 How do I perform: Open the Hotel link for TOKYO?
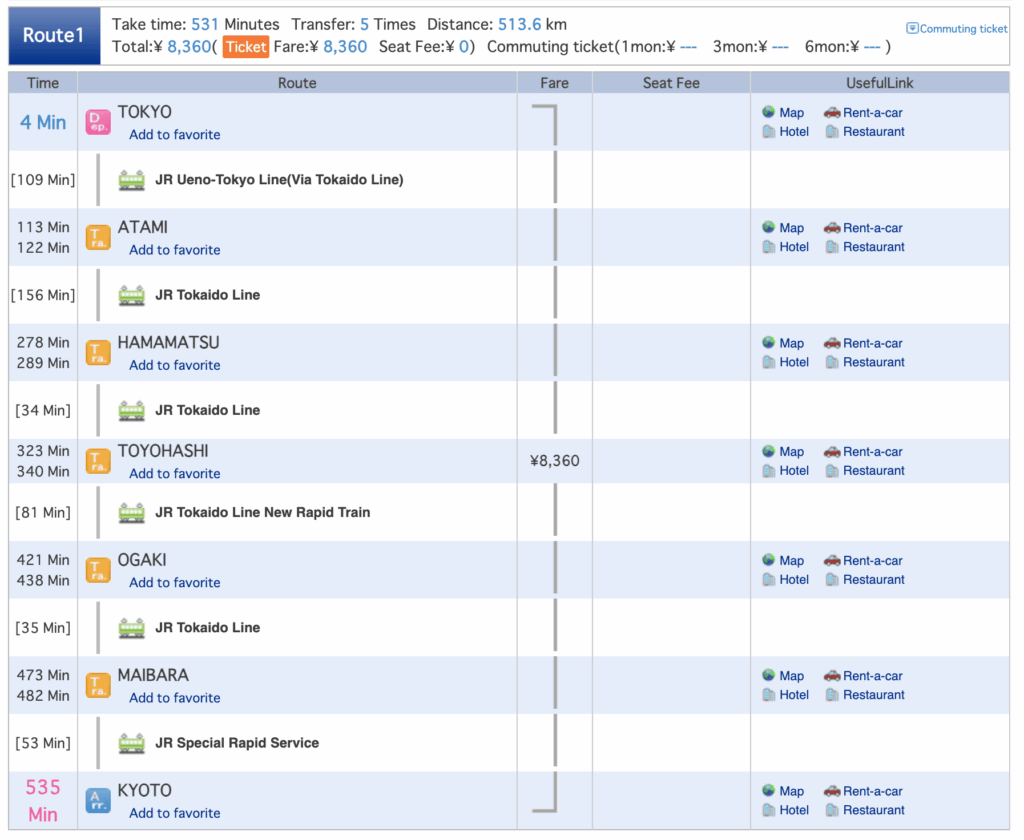click(793, 131)
